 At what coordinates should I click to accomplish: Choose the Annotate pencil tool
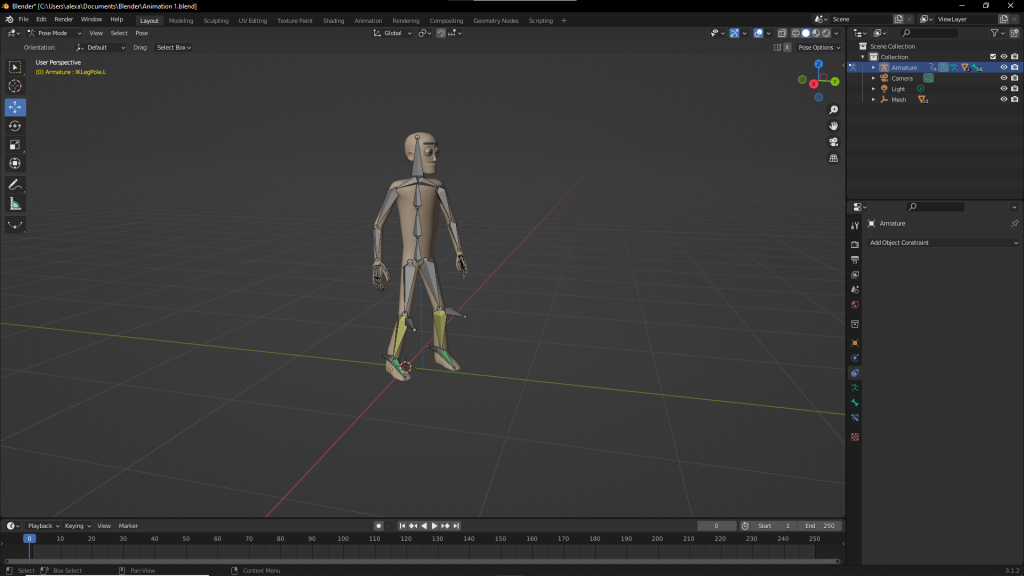click(x=15, y=185)
